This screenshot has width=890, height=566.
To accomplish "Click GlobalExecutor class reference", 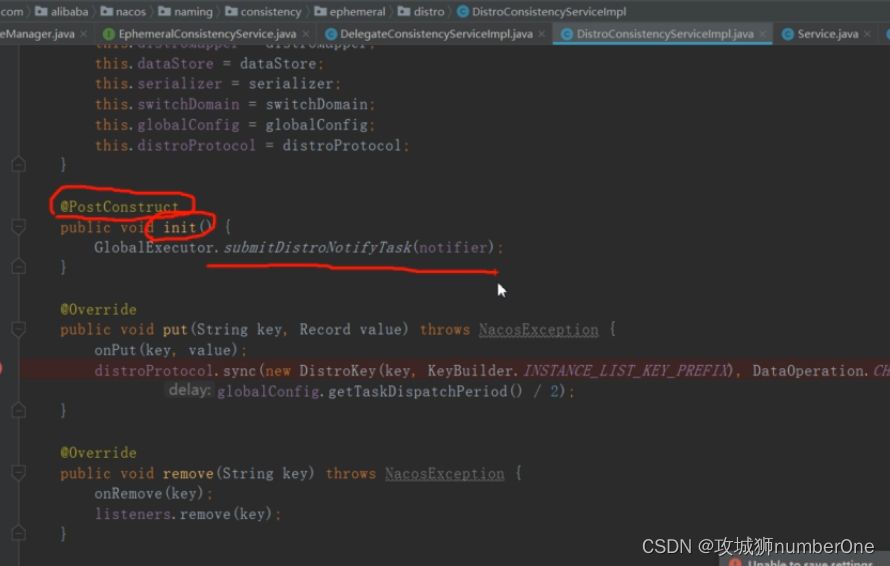I will [x=156, y=248].
